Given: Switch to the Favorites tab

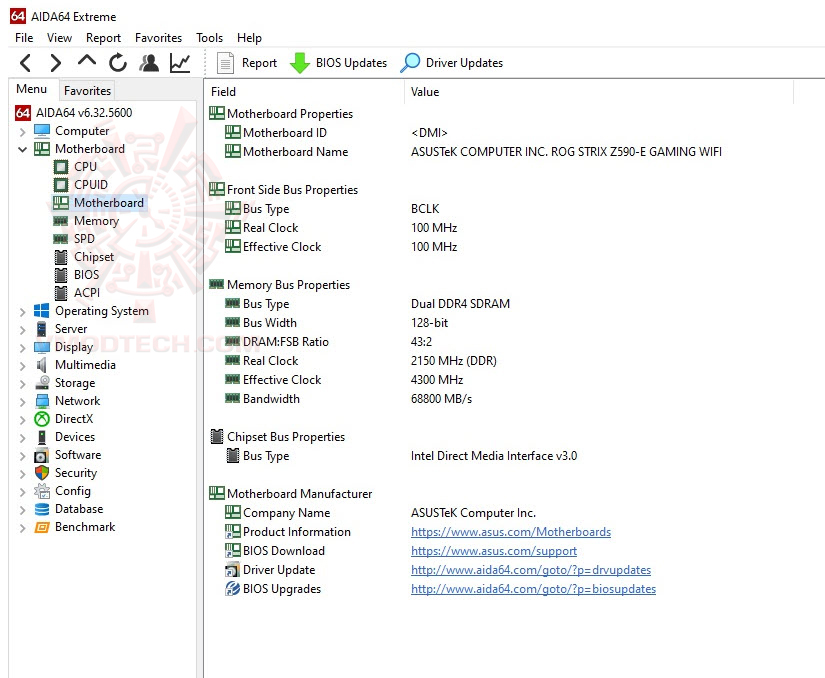Looking at the screenshot, I should coord(87,90).
